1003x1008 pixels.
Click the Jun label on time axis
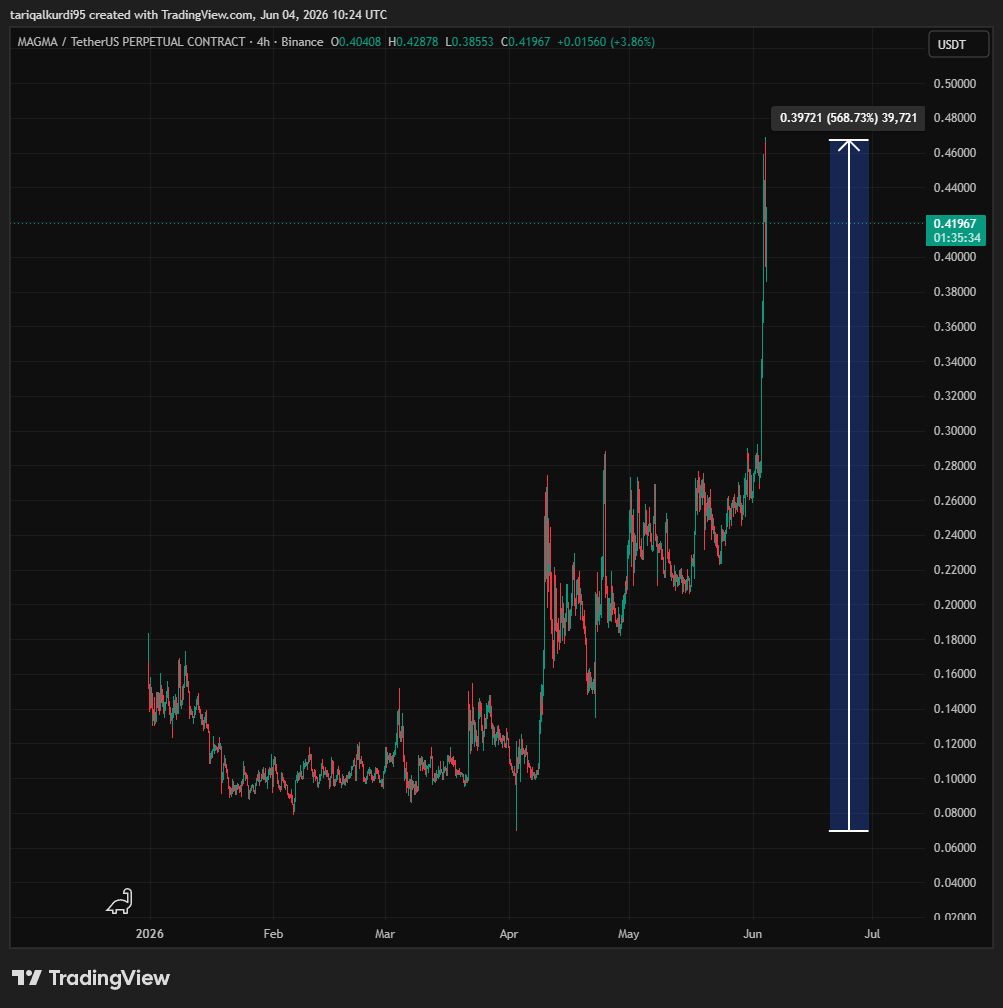tap(752, 934)
